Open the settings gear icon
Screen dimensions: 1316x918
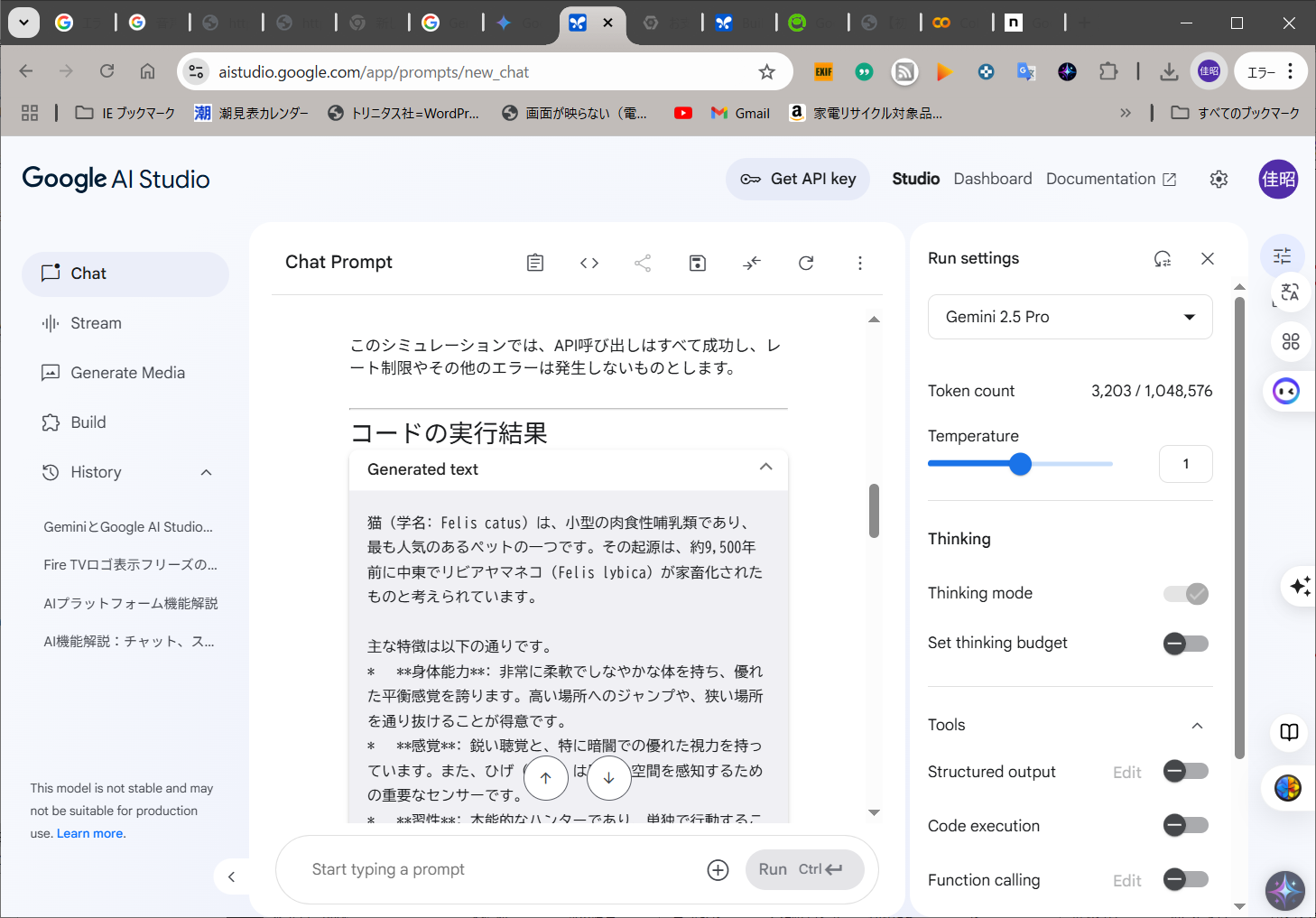point(1219,180)
